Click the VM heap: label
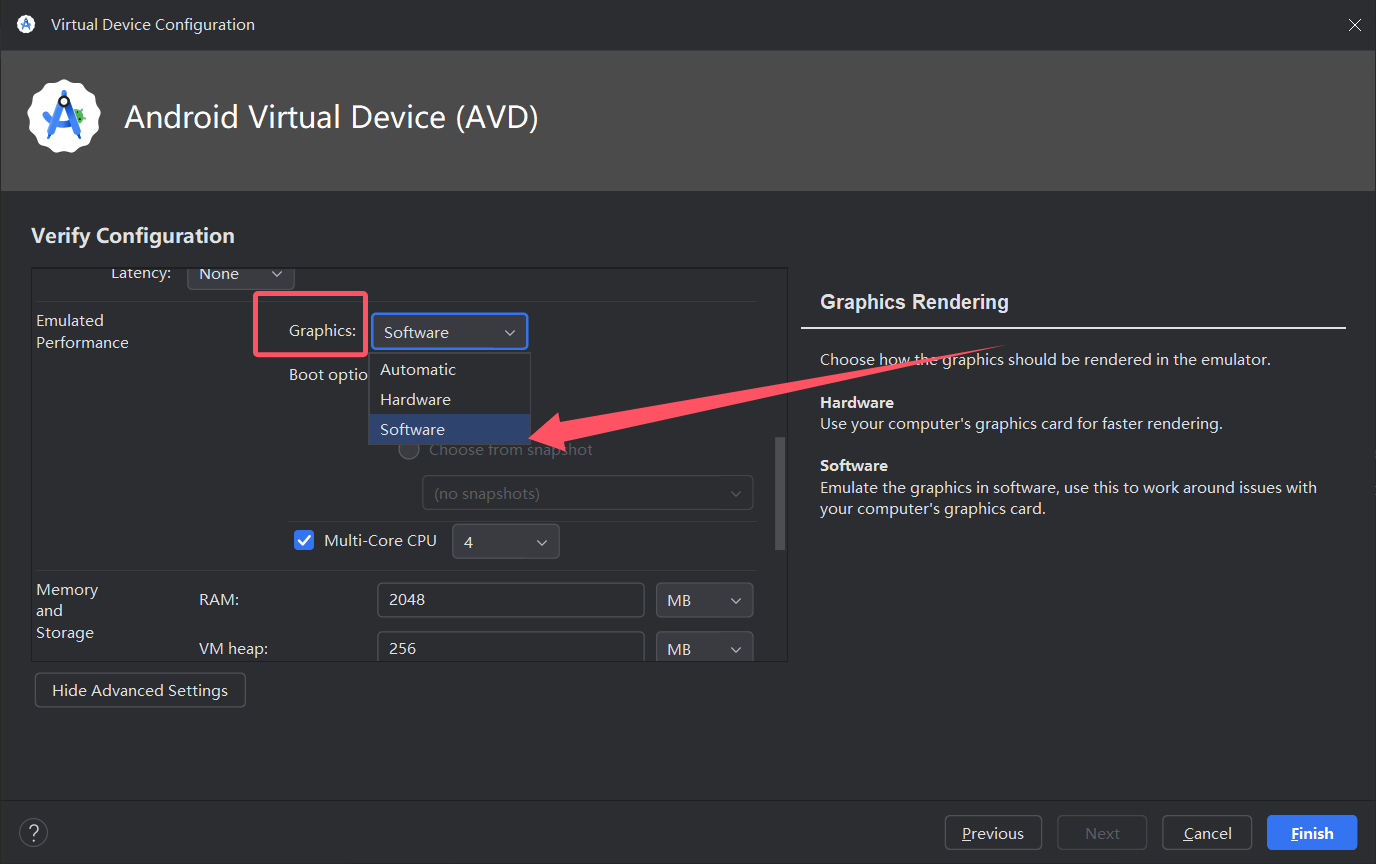1376x864 pixels. pyautogui.click(x=233, y=648)
